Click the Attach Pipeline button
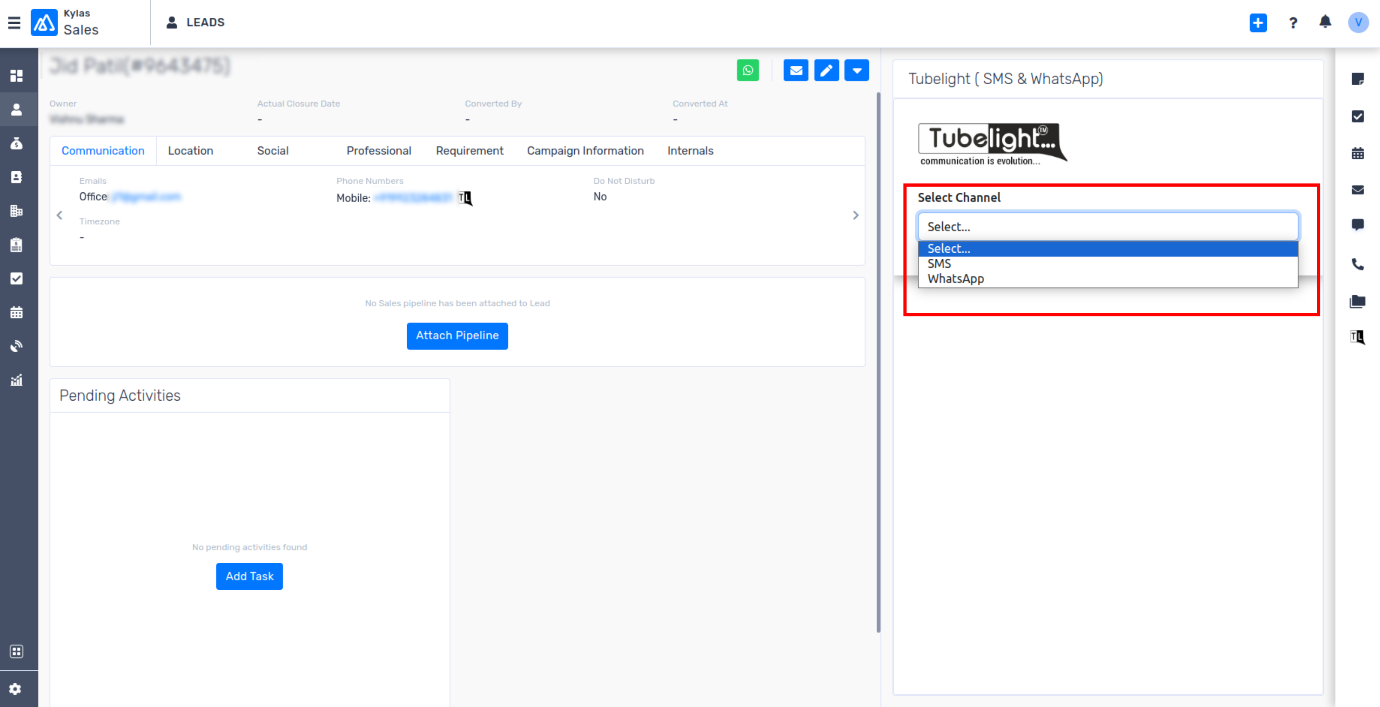 click(457, 336)
